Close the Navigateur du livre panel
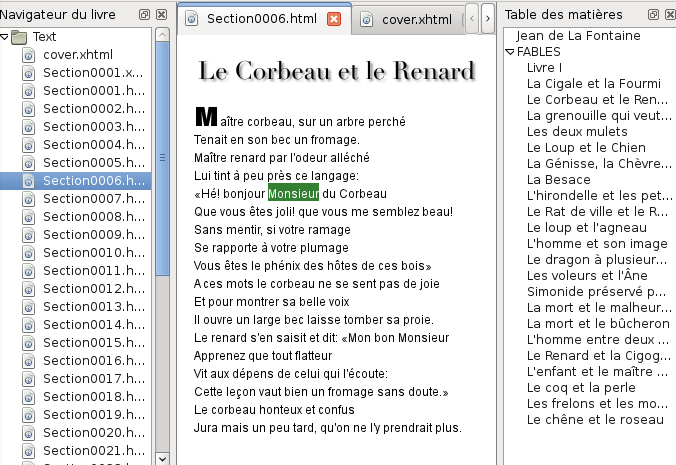Screen dimensions: 676x465 161,15
